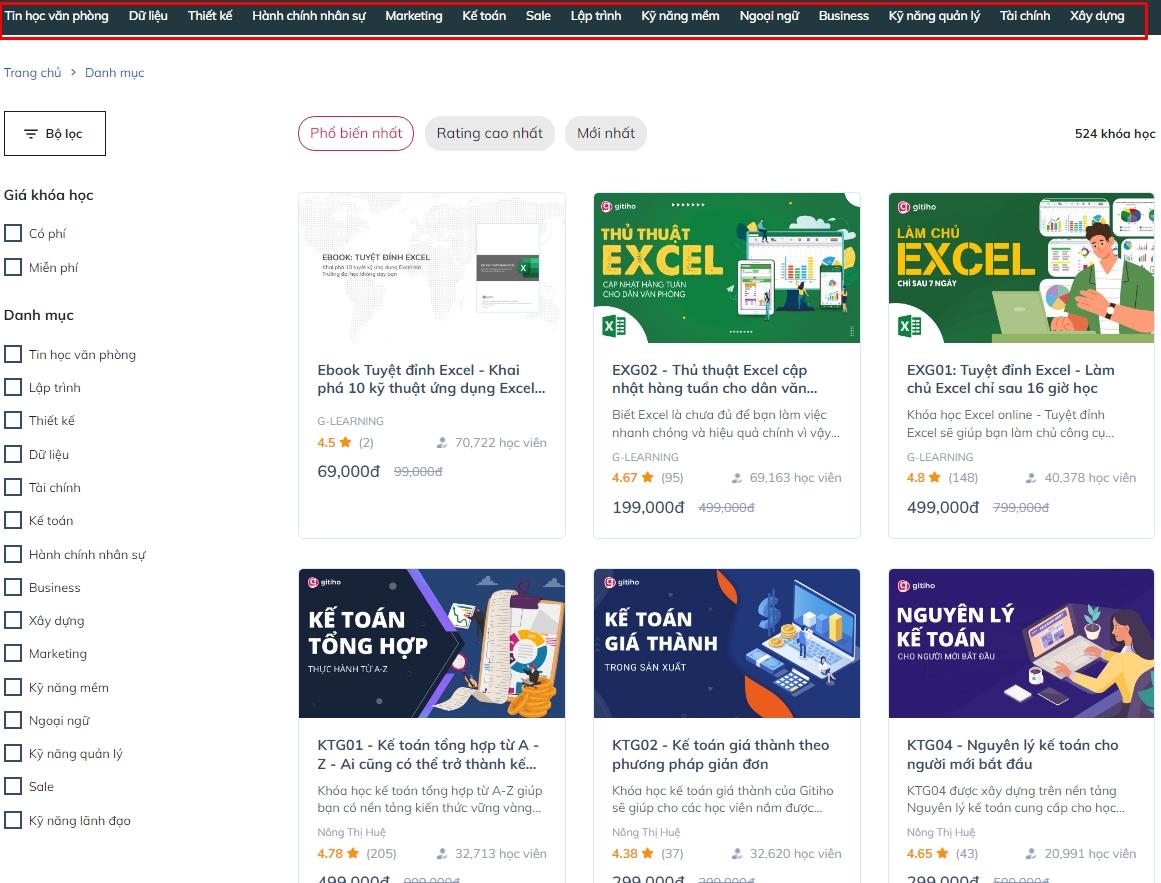The width and height of the screenshot is (1161, 883).
Task: Tick Tài chính category checkbox
Action: click(13, 487)
